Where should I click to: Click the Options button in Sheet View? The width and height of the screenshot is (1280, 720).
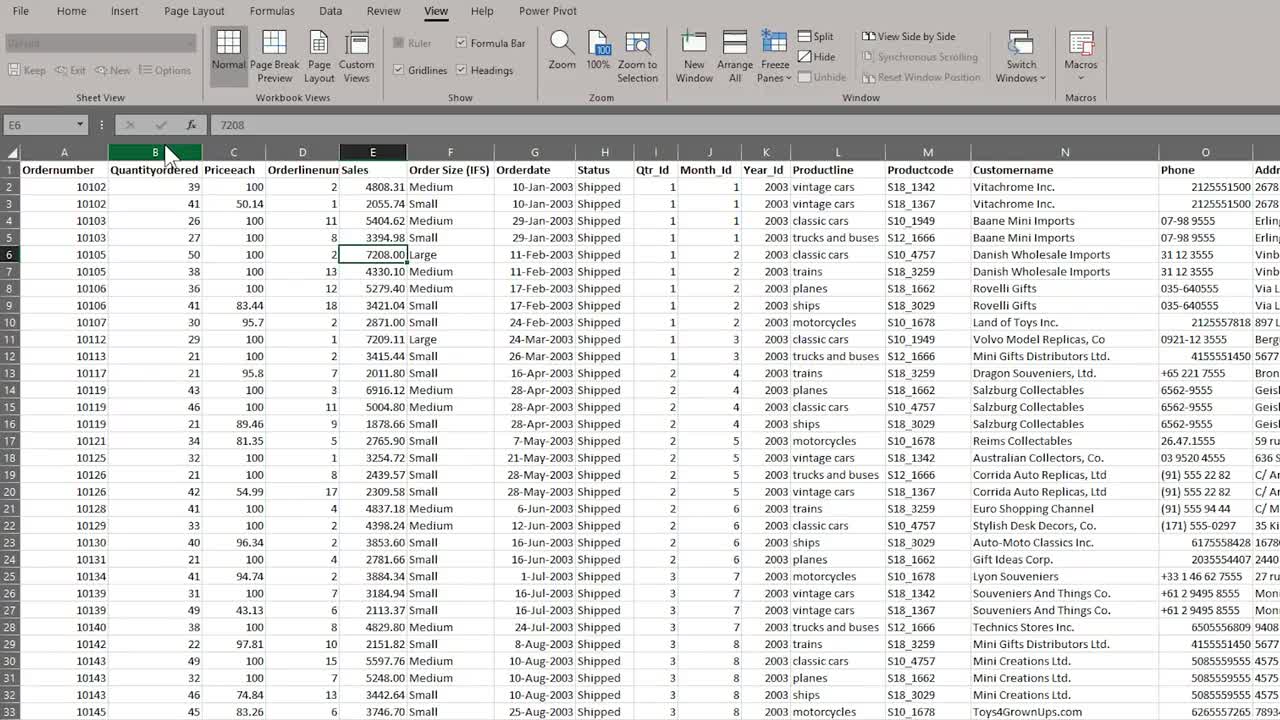coord(164,70)
